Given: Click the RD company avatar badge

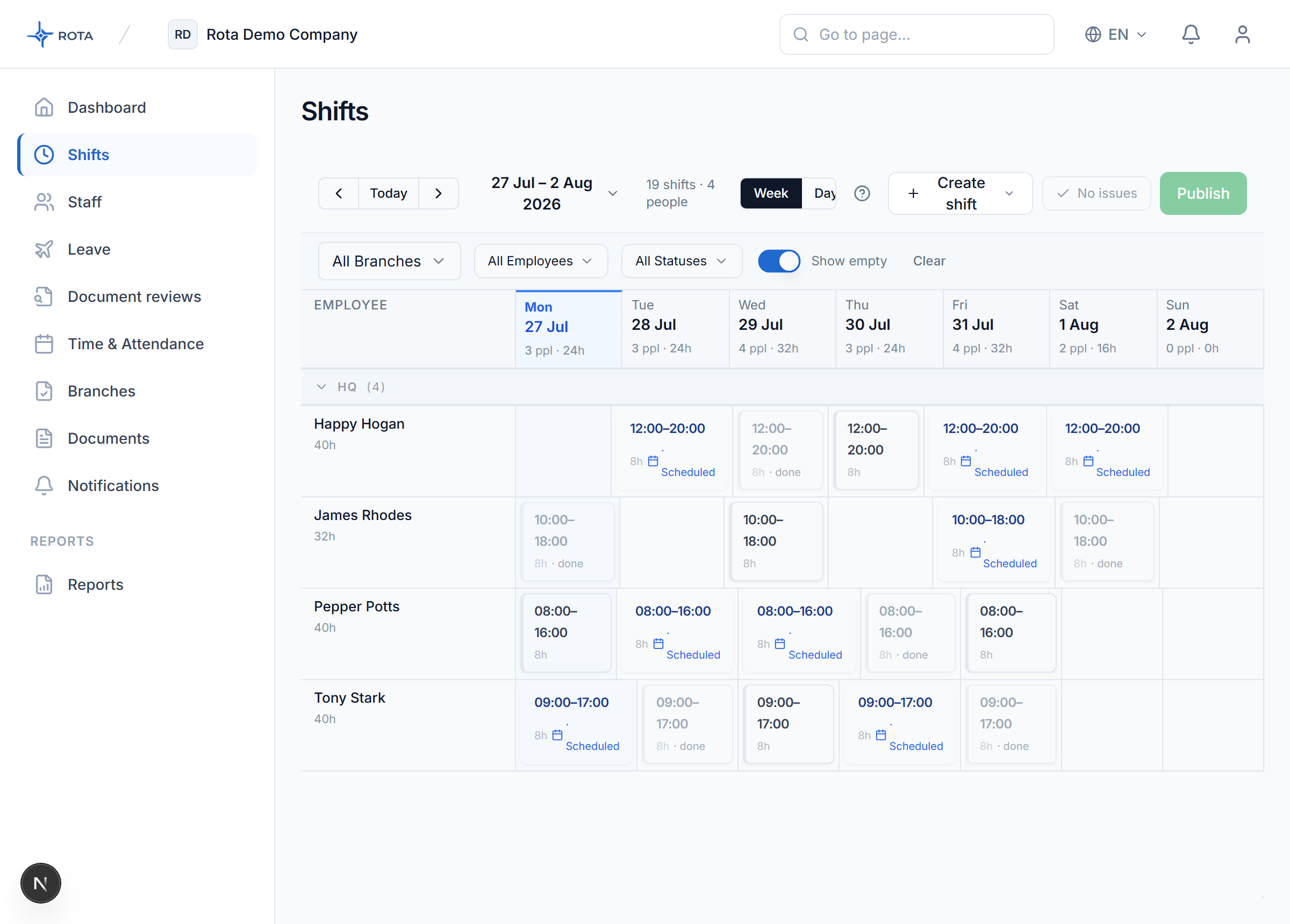Looking at the screenshot, I should (x=183, y=35).
